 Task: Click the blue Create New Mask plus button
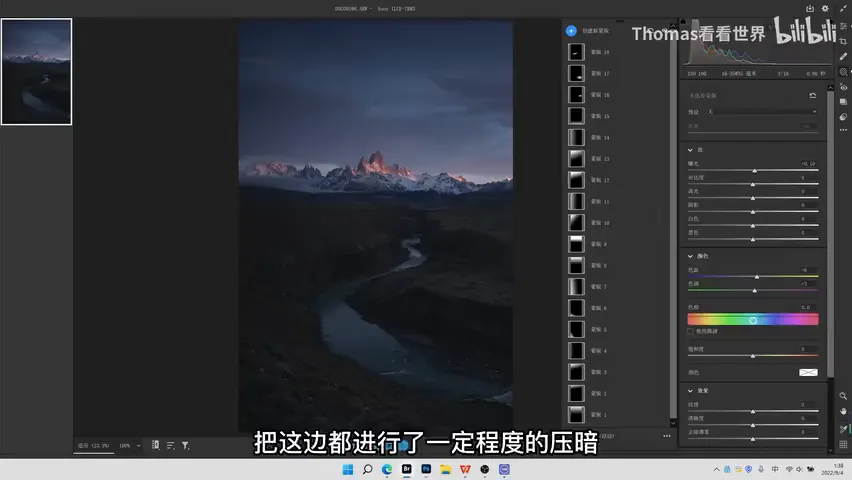(571, 30)
